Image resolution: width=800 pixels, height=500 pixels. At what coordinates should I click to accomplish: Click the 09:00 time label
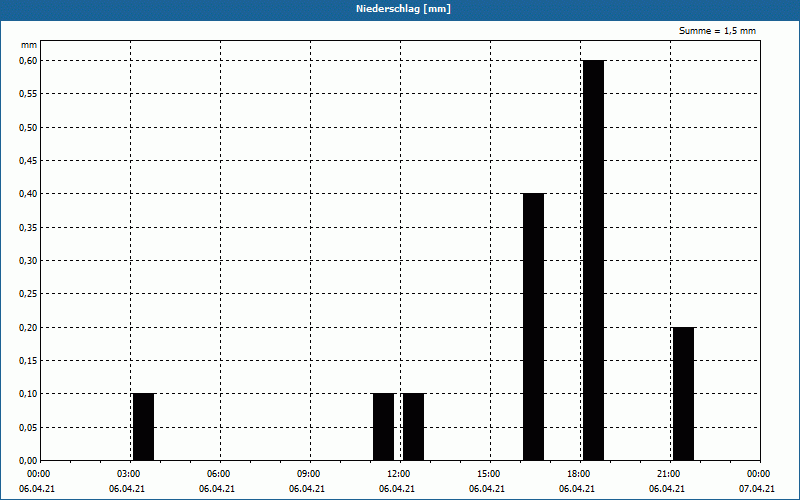[x=309, y=474]
